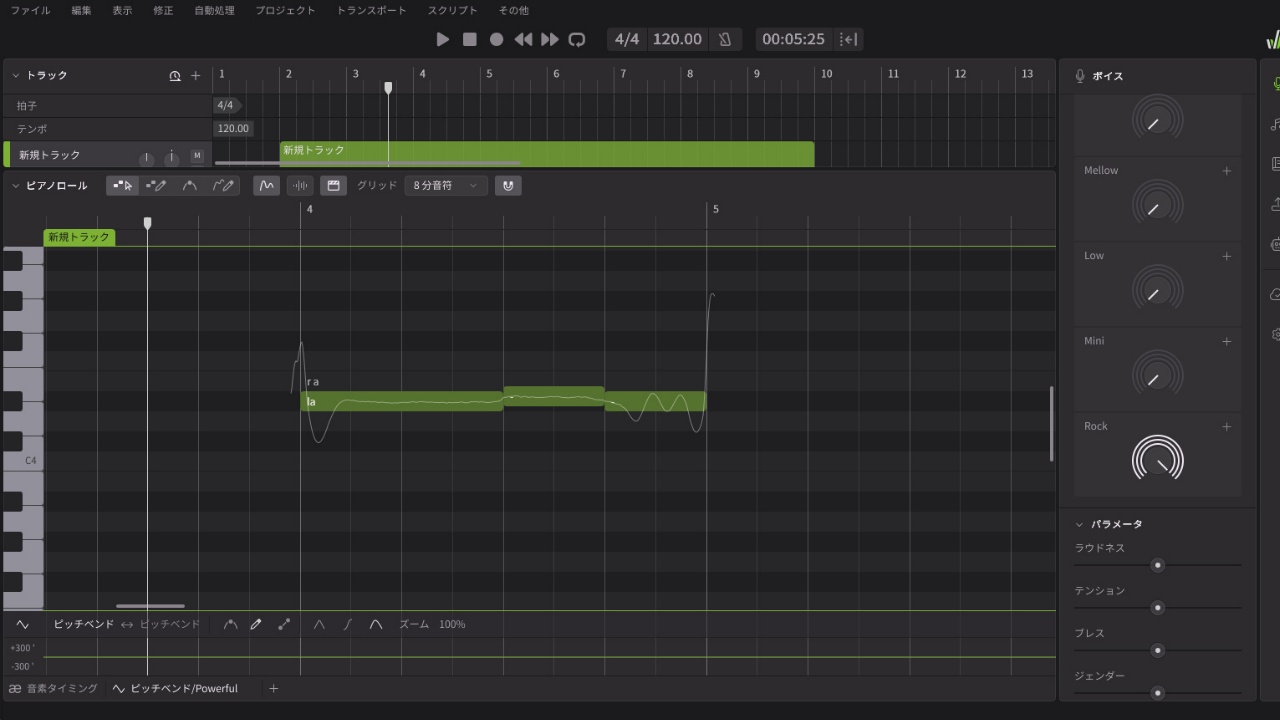Adjust the ラウドネス slider handle

(x=1158, y=565)
